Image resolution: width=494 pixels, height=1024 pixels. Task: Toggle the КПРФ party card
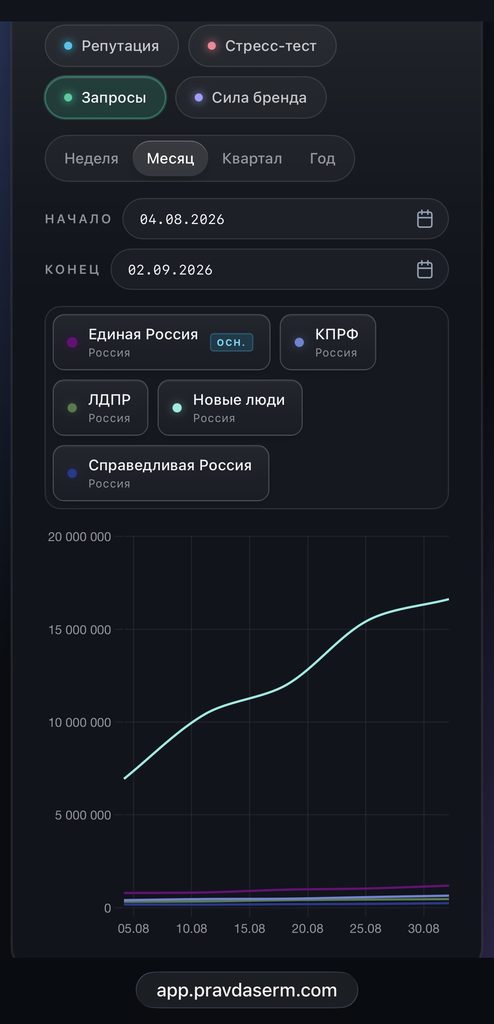tap(328, 342)
